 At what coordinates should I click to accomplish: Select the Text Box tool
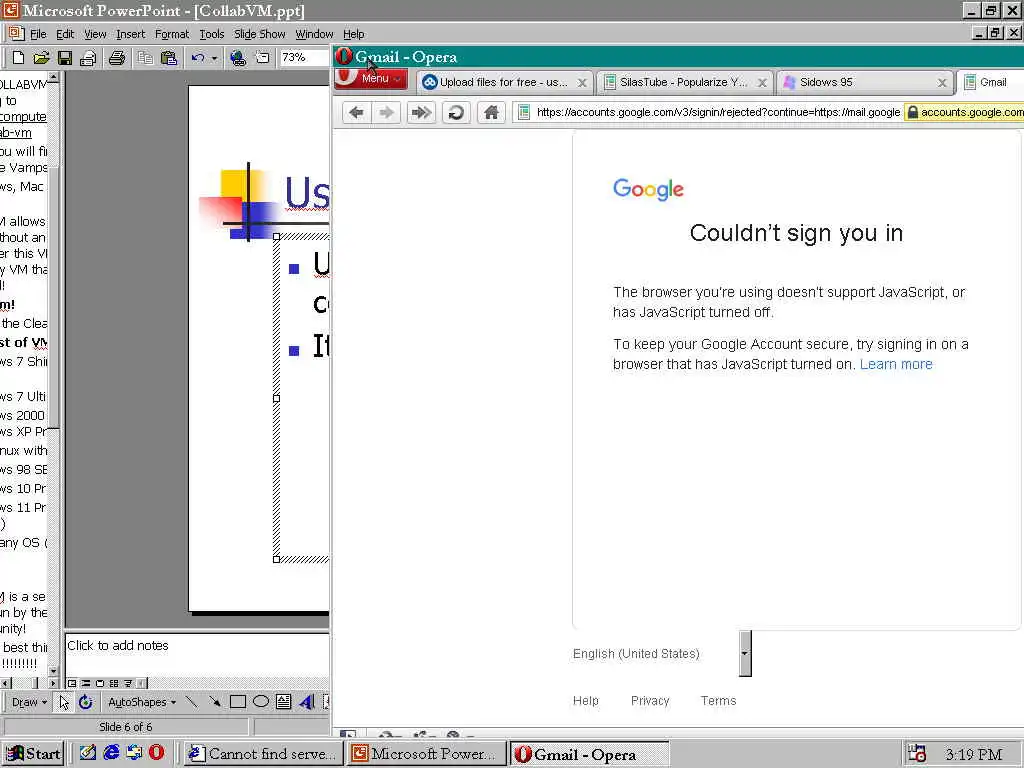tap(283, 702)
